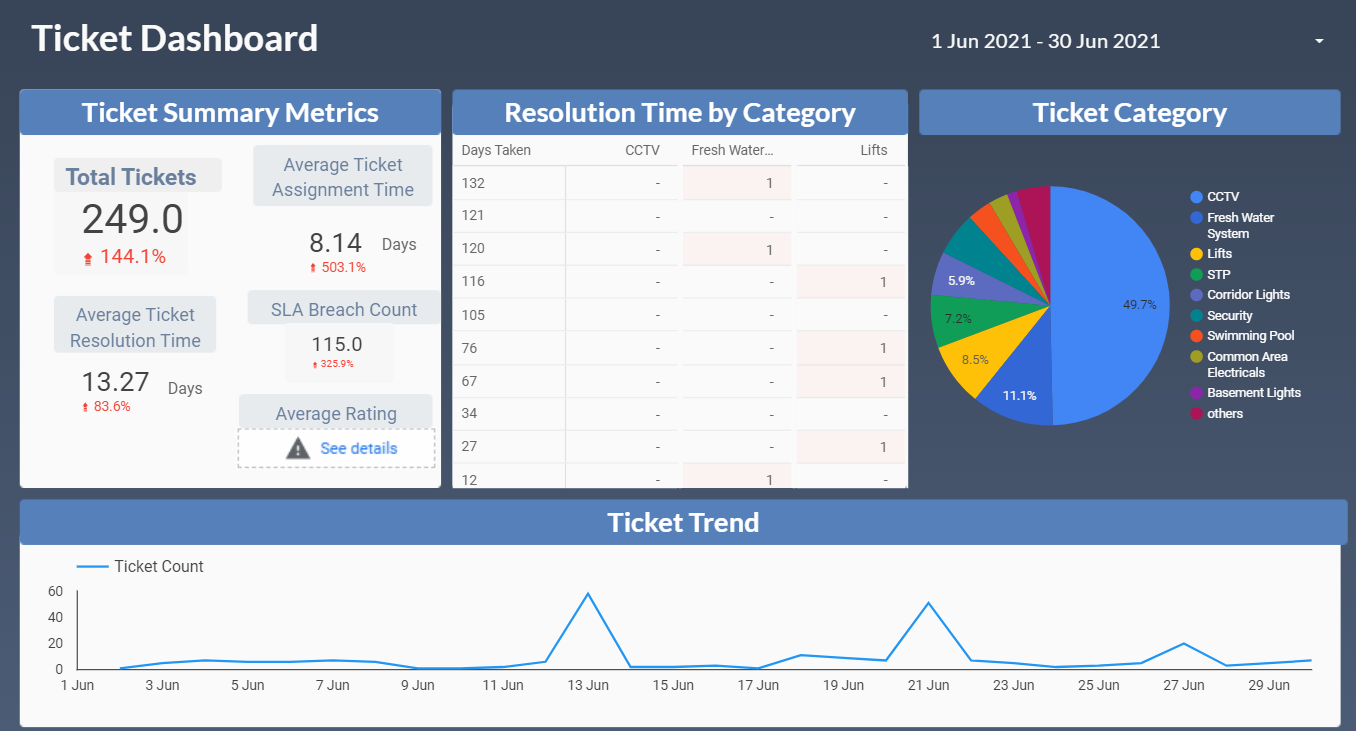Click the 132 days row in table
This screenshot has width=1356, height=731.
680,183
